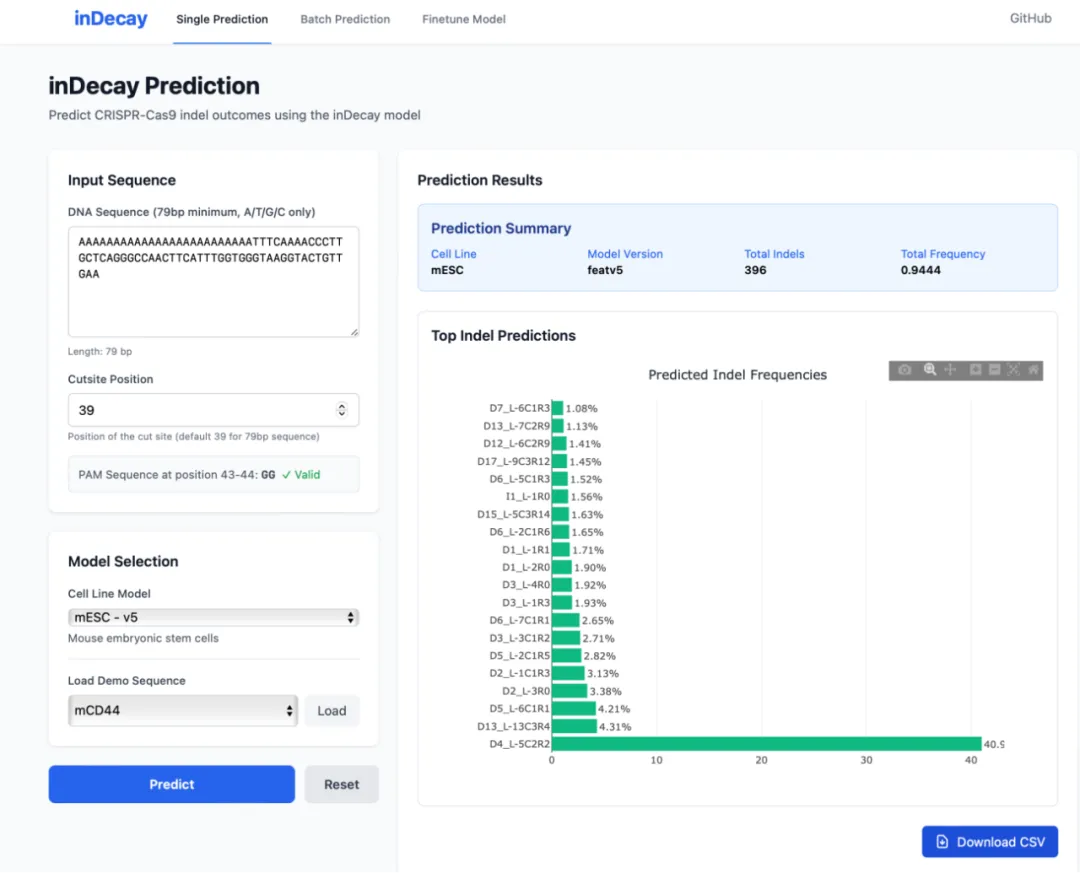The width and height of the screenshot is (1080, 873).
Task: Click into the DNA Sequence text area
Action: click(x=213, y=282)
